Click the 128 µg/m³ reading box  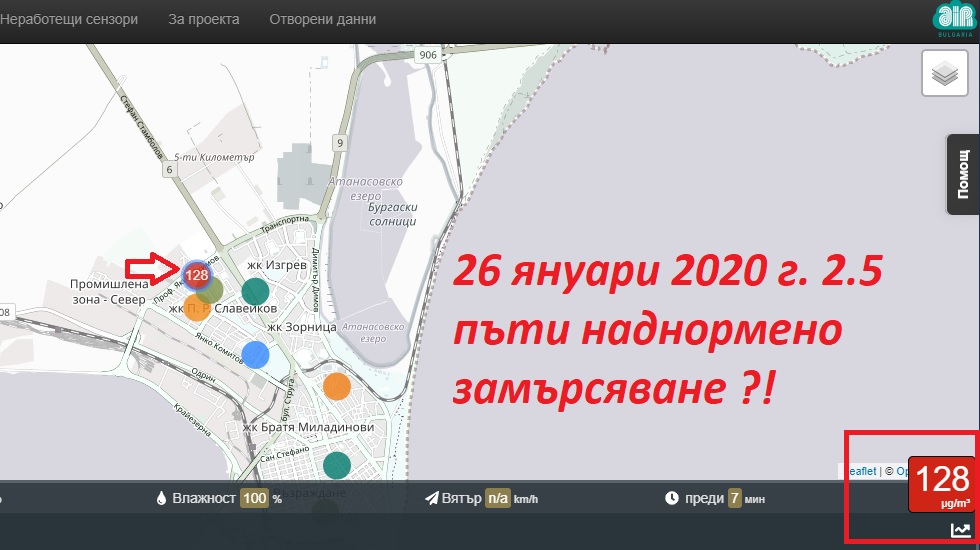tap(942, 484)
